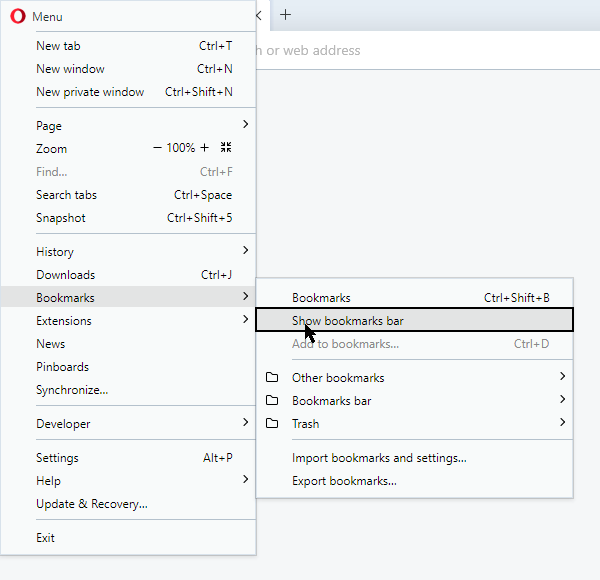
Task: Expand the Extensions submenu arrow
Action: coord(246,319)
